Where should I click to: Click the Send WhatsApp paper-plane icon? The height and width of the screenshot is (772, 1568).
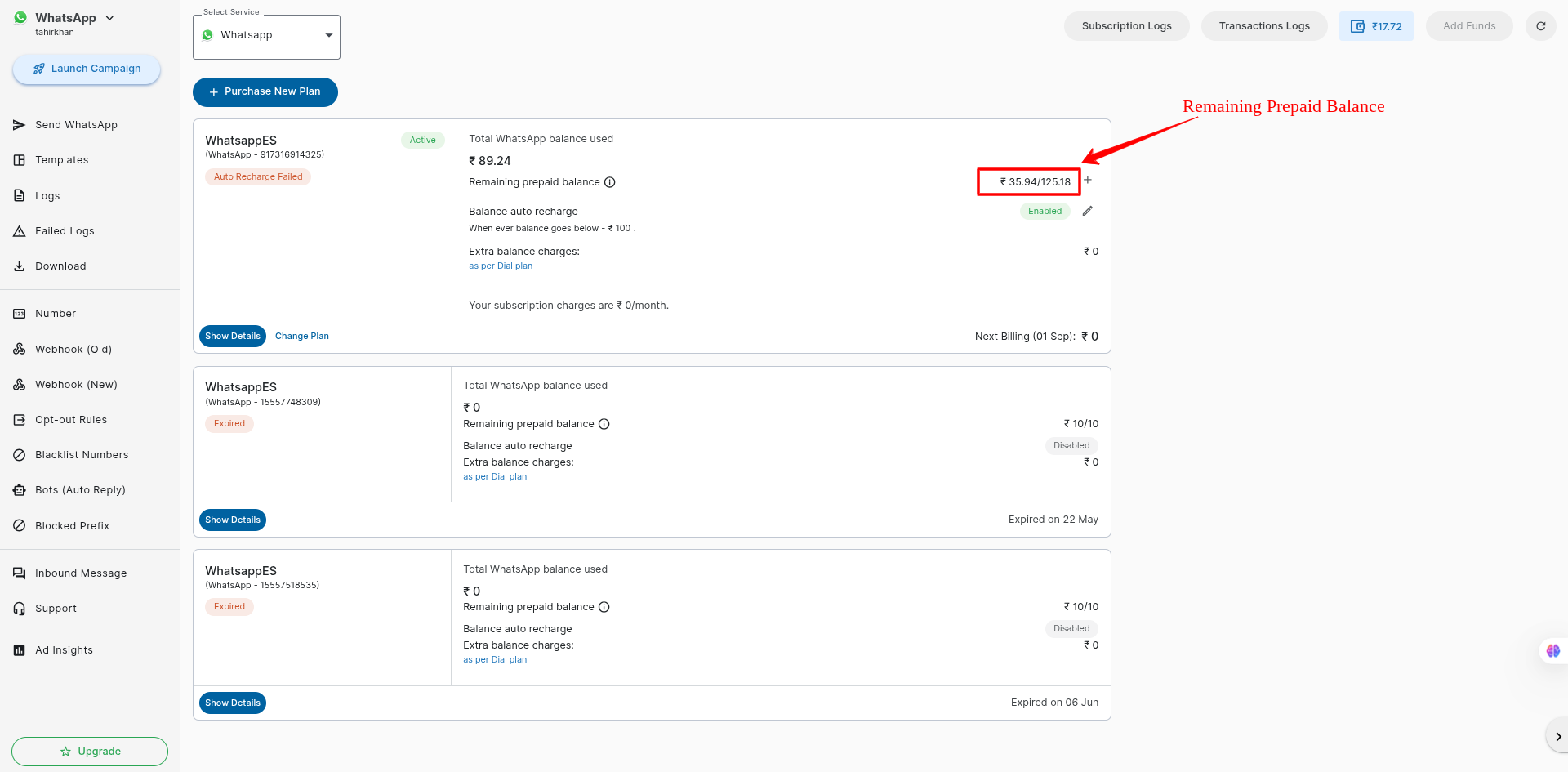click(19, 125)
